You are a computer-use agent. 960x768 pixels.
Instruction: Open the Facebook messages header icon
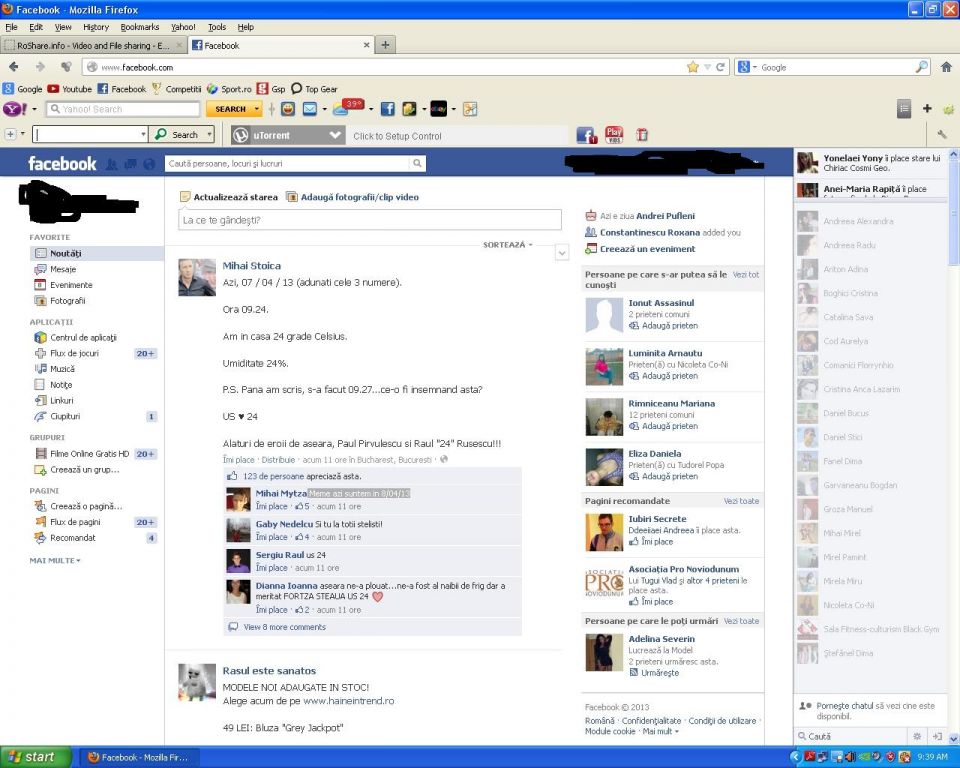tap(130, 164)
